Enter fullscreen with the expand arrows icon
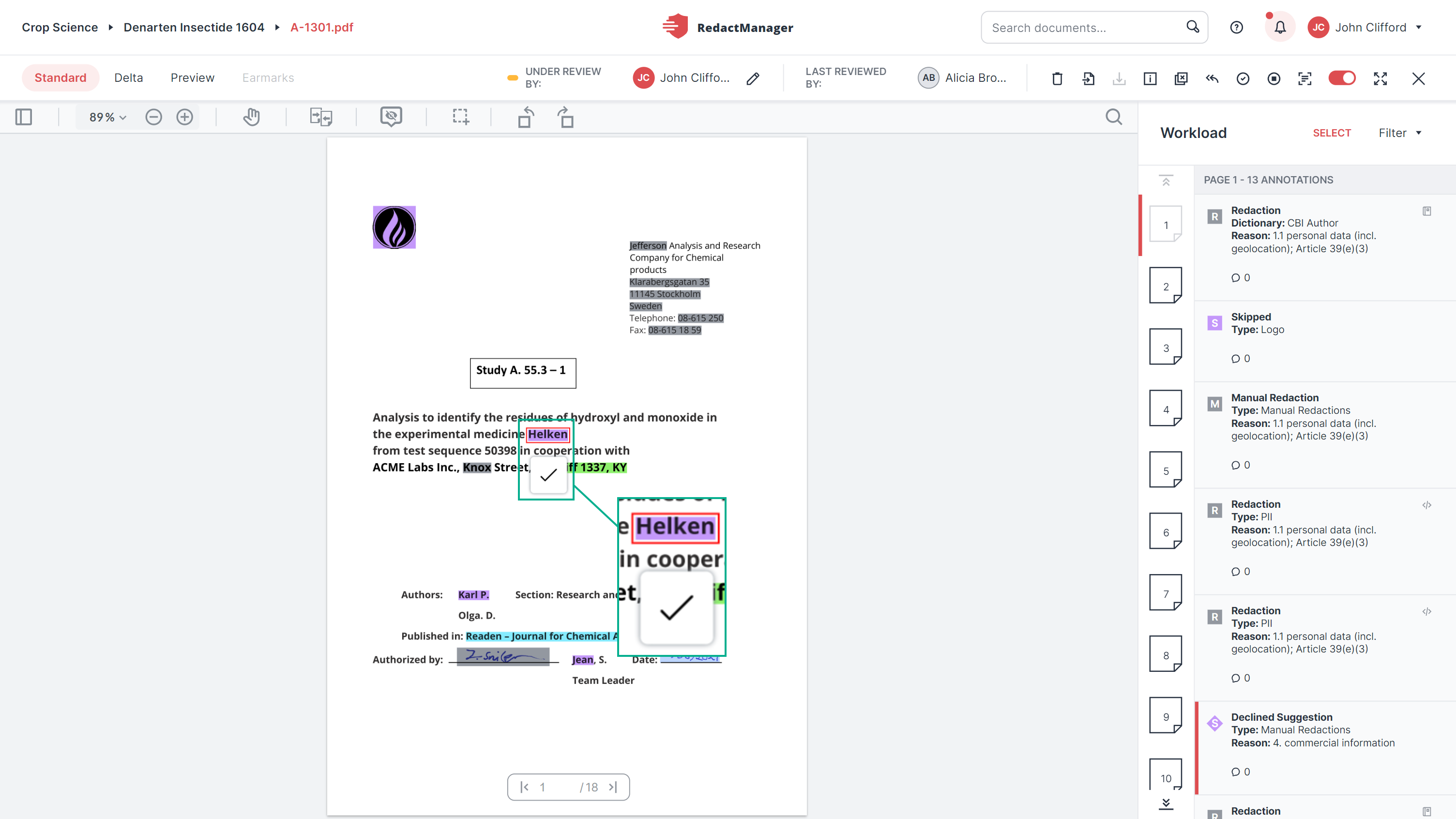The image size is (1456, 819). point(1380,78)
